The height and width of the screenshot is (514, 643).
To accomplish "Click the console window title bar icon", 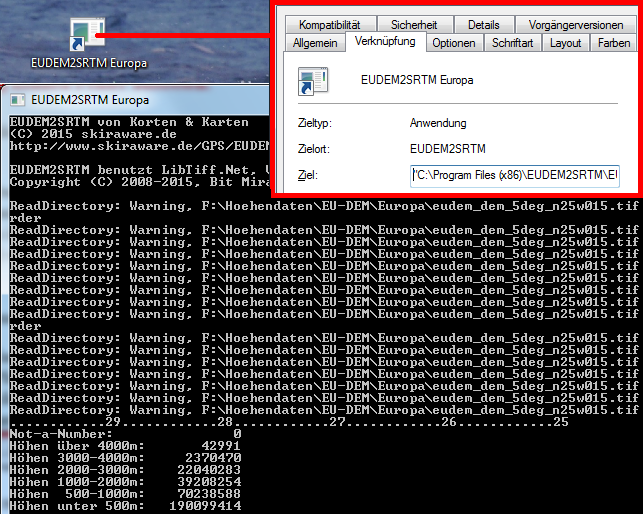I will click(x=18, y=100).
